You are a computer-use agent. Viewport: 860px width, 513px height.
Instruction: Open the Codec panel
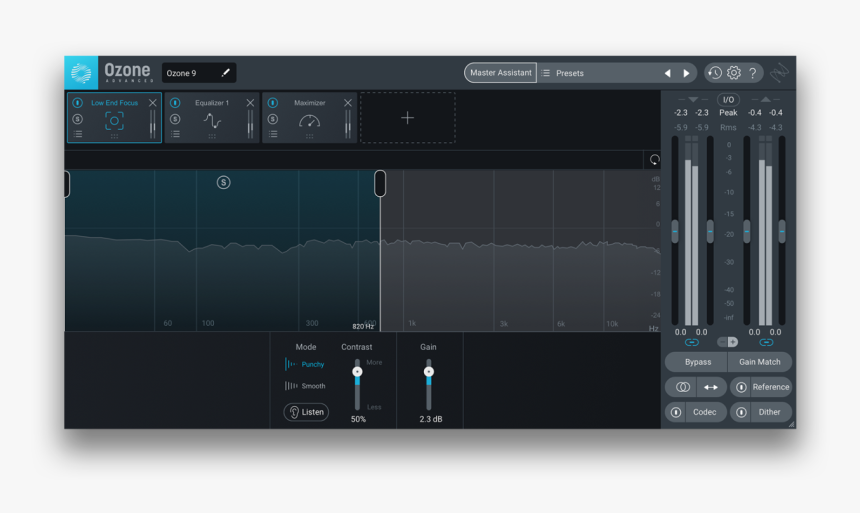pos(704,413)
